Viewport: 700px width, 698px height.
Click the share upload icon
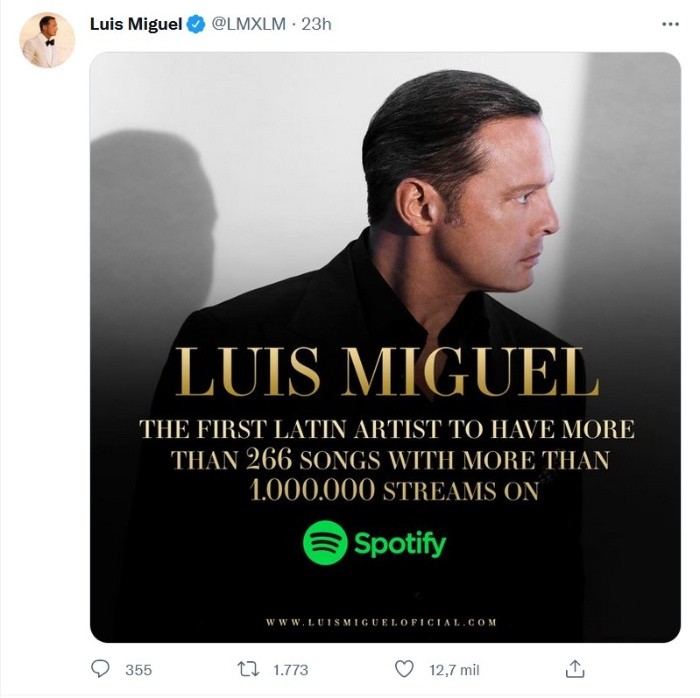click(x=575, y=669)
